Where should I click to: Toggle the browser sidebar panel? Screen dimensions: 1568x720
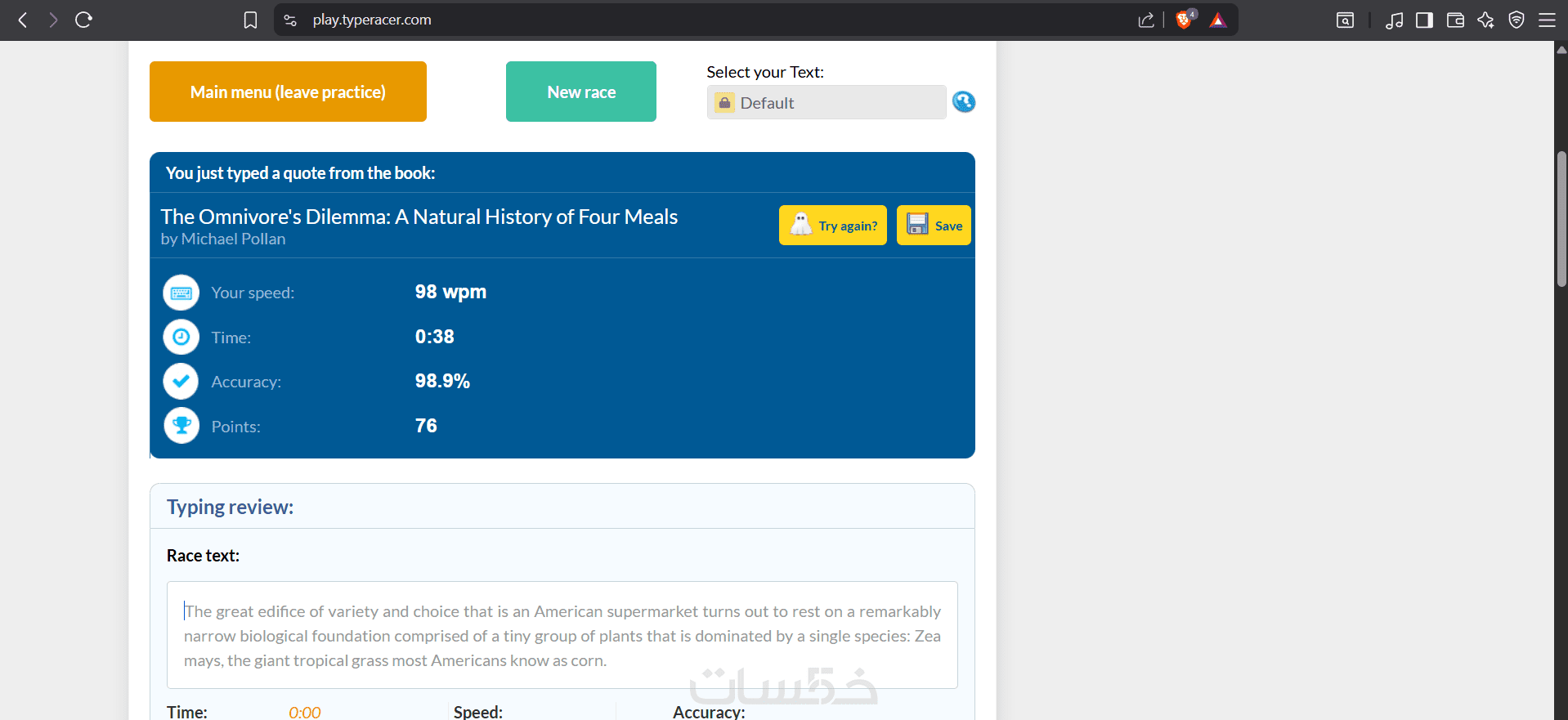click(x=1424, y=20)
